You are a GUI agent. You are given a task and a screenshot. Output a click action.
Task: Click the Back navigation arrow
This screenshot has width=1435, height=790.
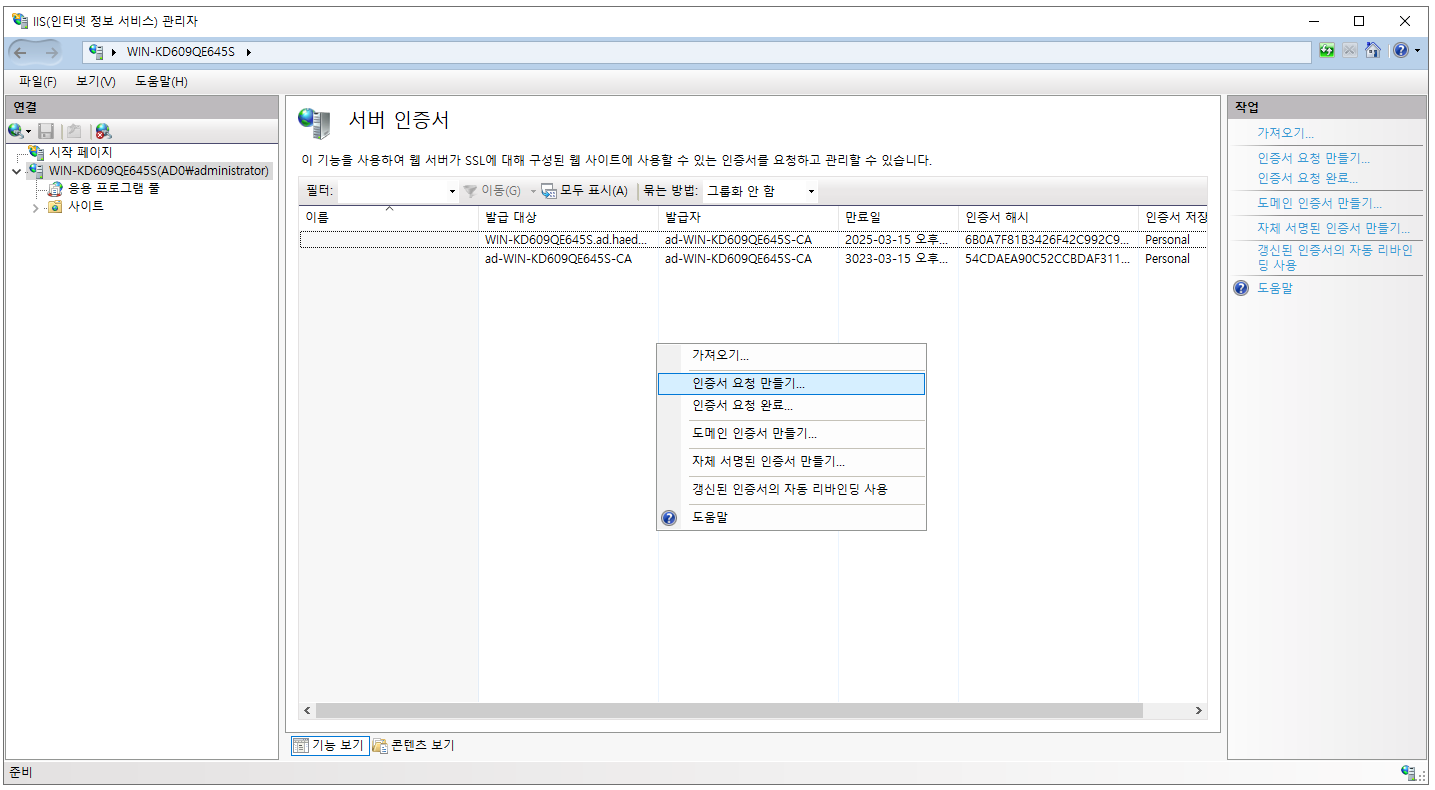point(21,52)
